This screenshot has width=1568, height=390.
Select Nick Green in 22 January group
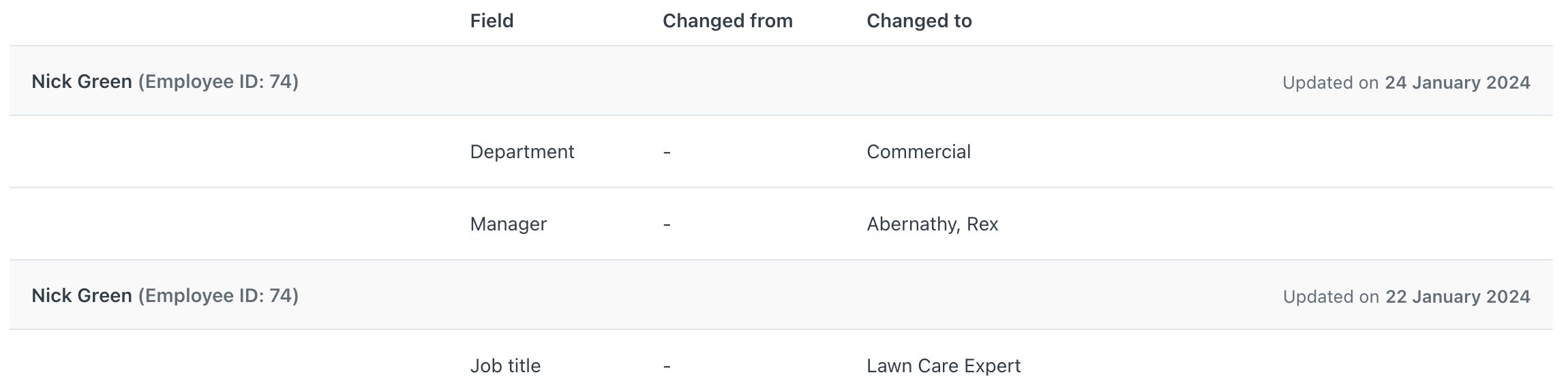[x=82, y=296]
